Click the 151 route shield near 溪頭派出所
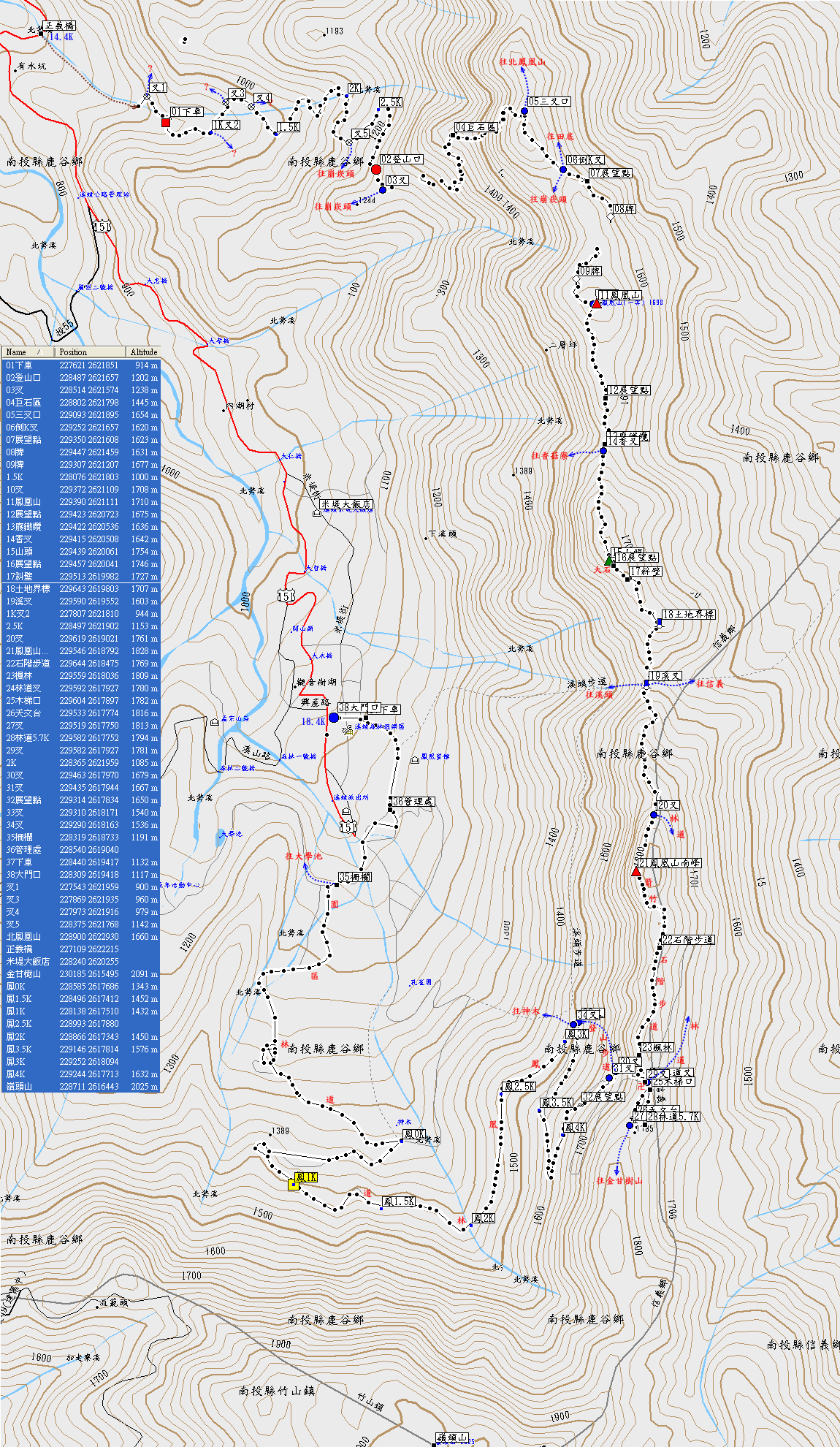Image resolution: width=840 pixels, height=1447 pixels. [x=348, y=827]
